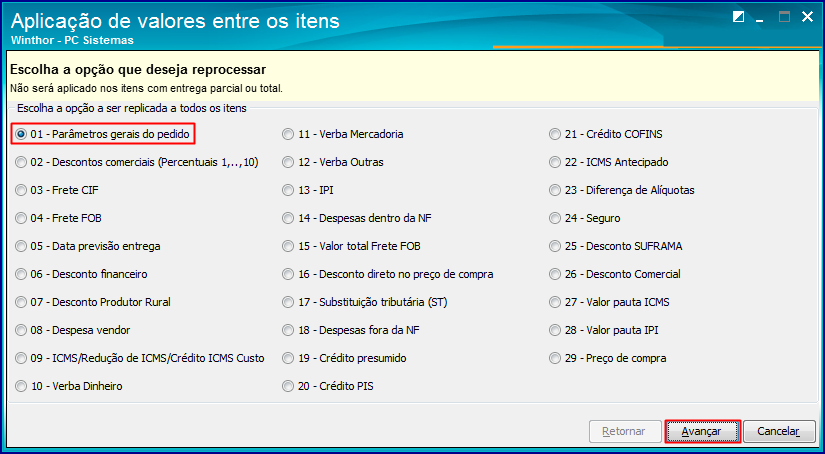825x454 pixels.
Task: Pick 15 - Valor total Frete FOB
Action: (x=351, y=246)
